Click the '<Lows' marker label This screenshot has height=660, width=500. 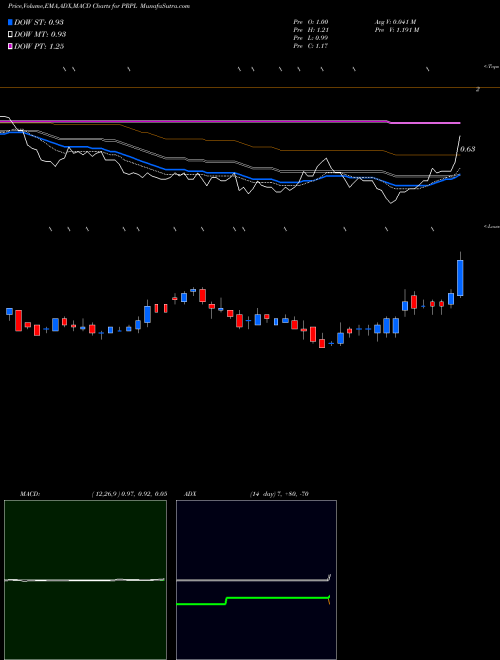[x=492, y=226]
